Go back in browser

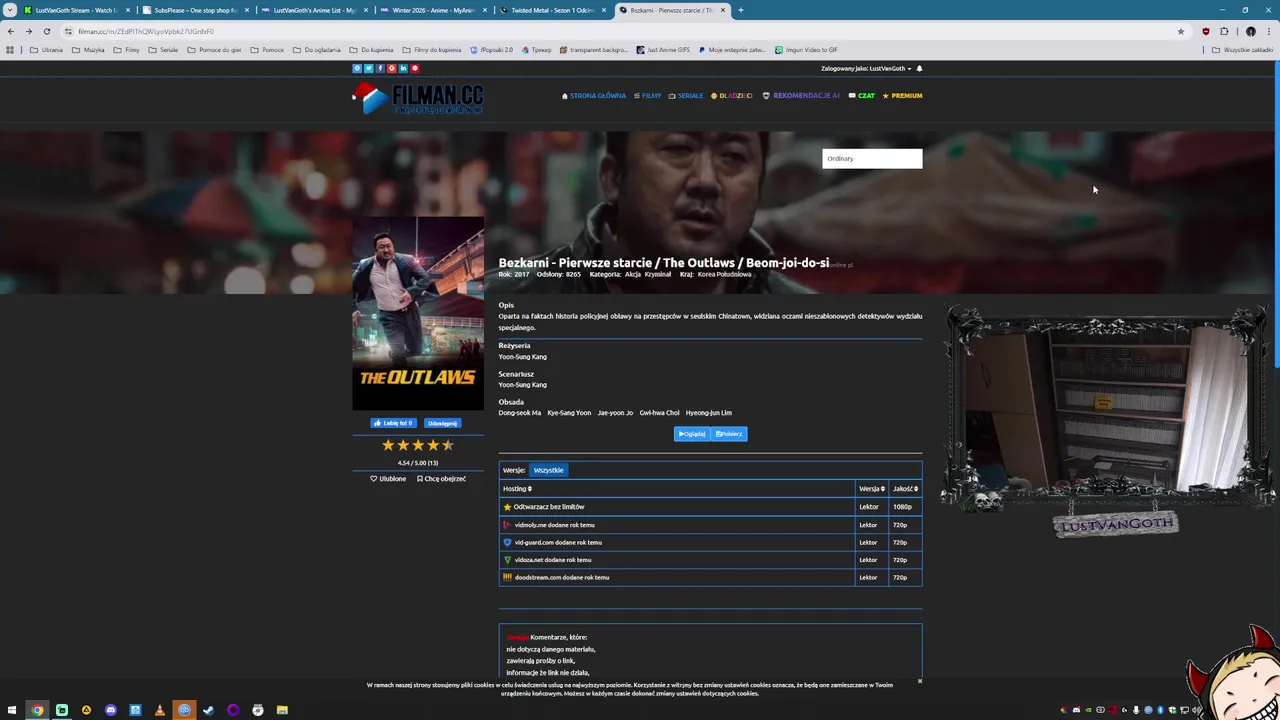coord(11,31)
